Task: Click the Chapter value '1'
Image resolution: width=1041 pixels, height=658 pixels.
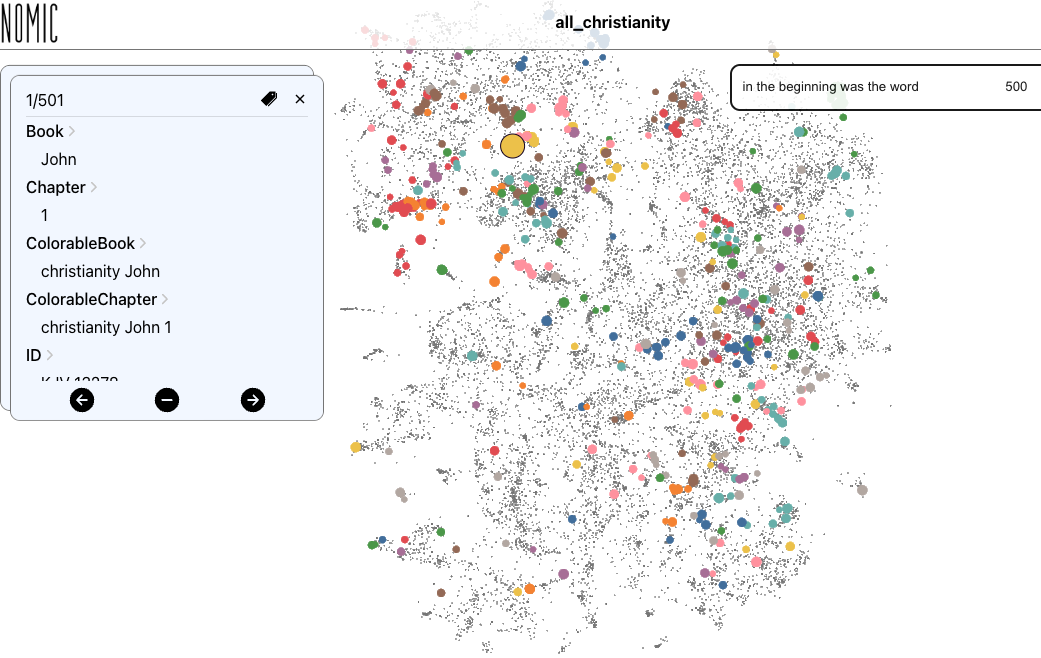Action: click(x=45, y=215)
